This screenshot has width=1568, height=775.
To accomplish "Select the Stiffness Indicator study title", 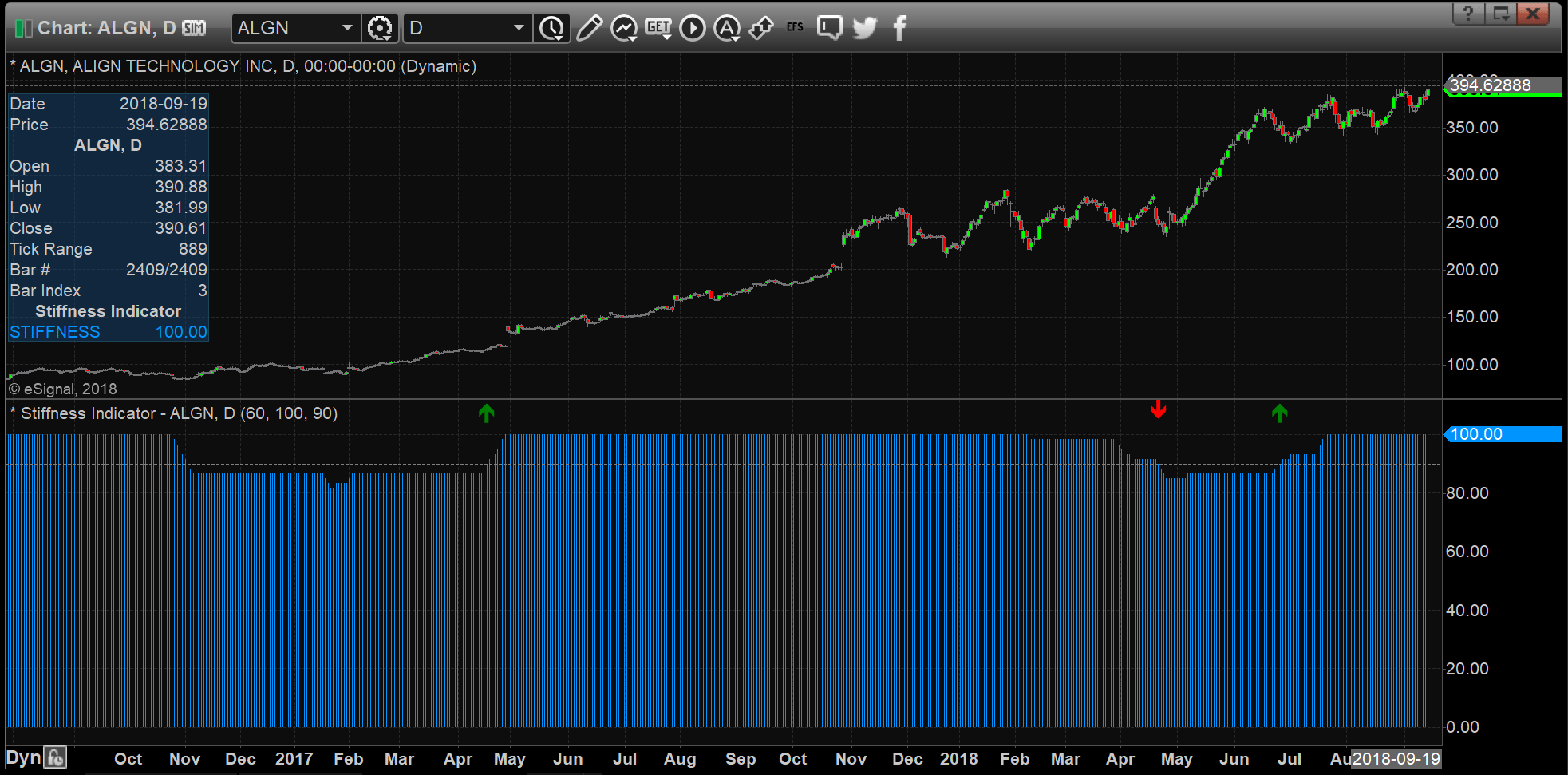I will pyautogui.click(x=174, y=413).
